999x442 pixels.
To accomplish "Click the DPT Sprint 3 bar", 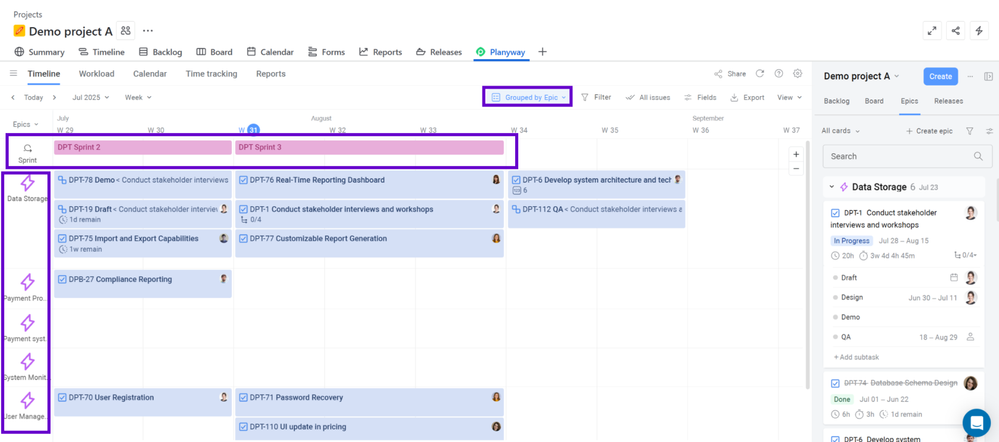I will click(370, 147).
